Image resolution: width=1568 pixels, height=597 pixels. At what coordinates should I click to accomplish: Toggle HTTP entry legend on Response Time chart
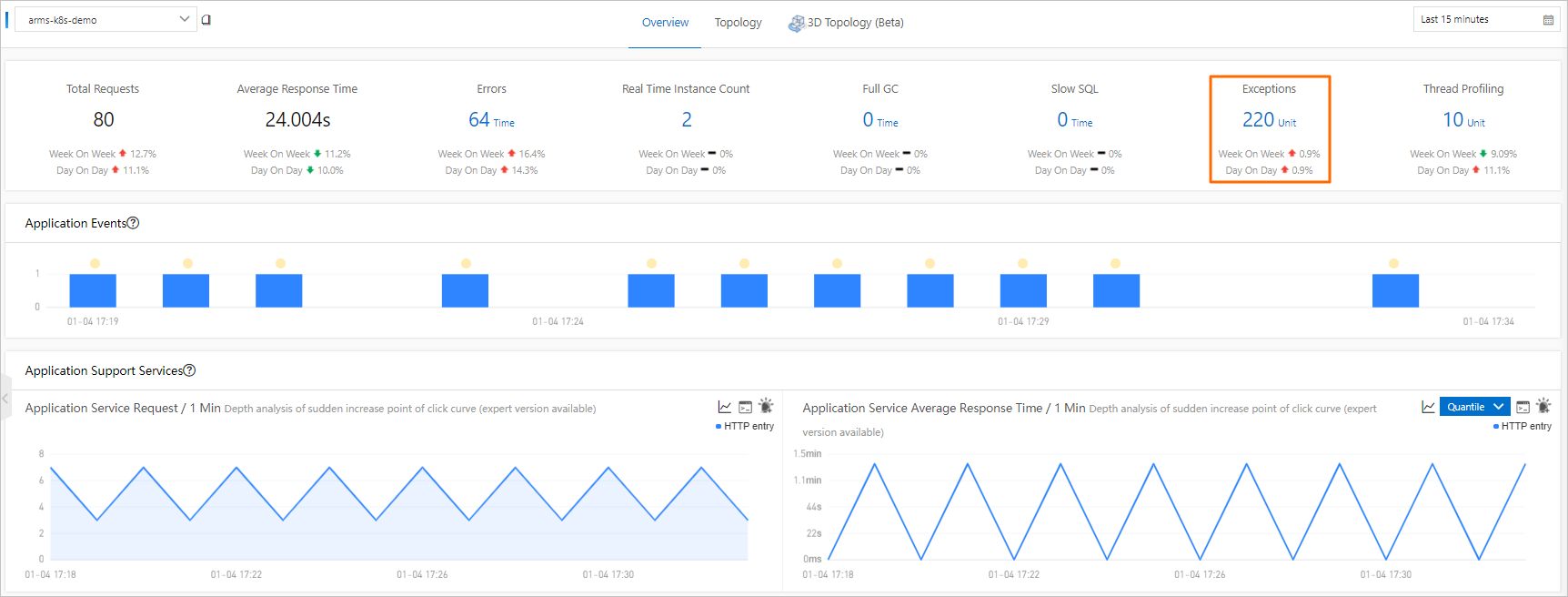[1523, 426]
